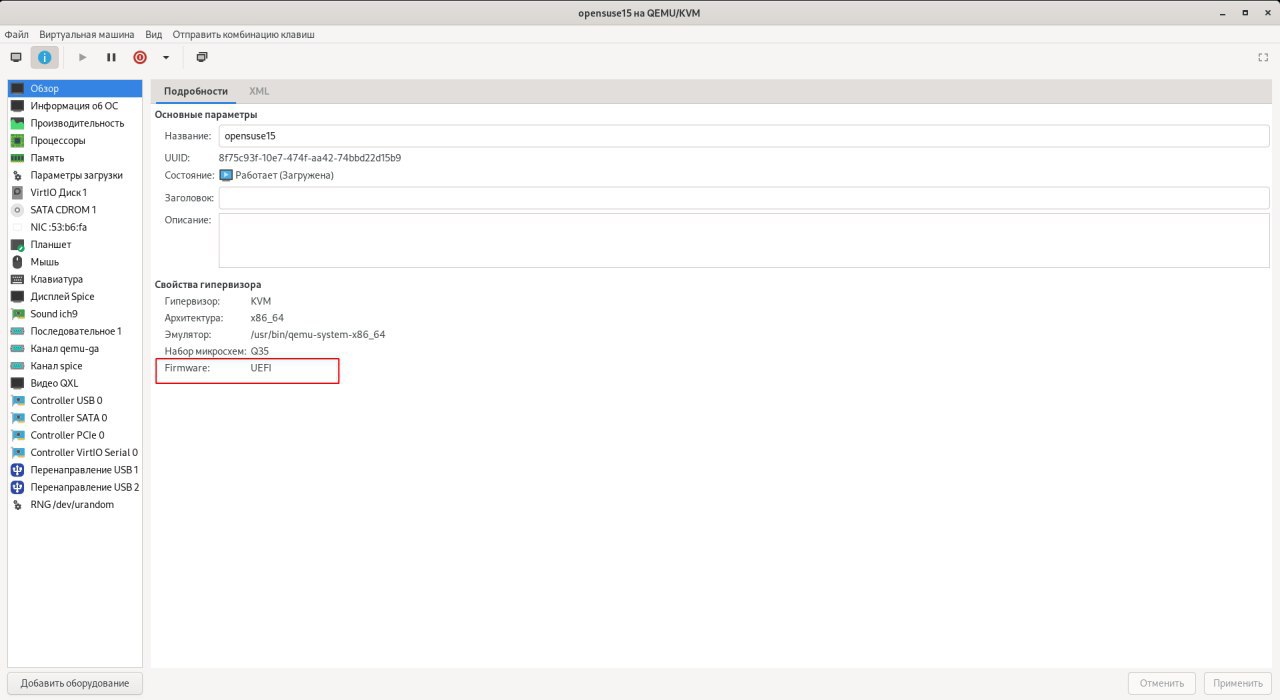
Task: Select Обзор in hardware list
Action: (75, 88)
